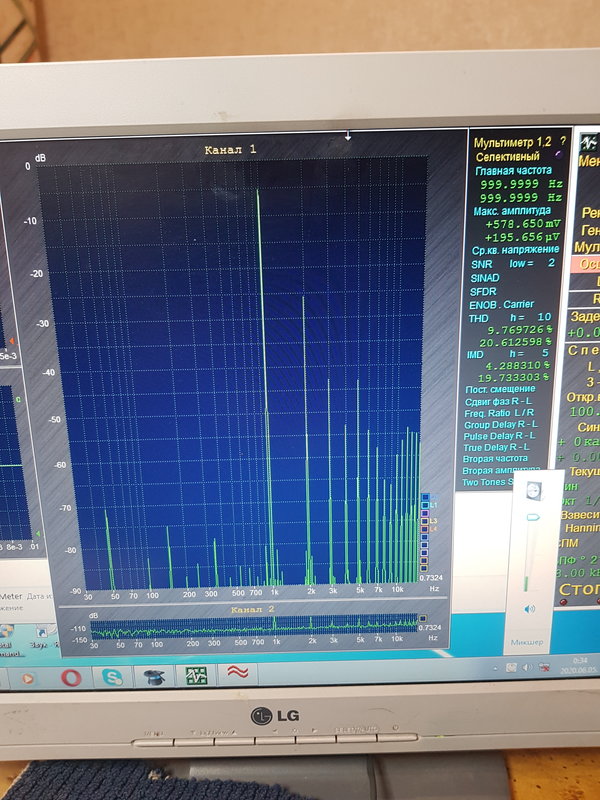Click the network status tray icon
This screenshot has width=600, height=800.
(x=544, y=667)
